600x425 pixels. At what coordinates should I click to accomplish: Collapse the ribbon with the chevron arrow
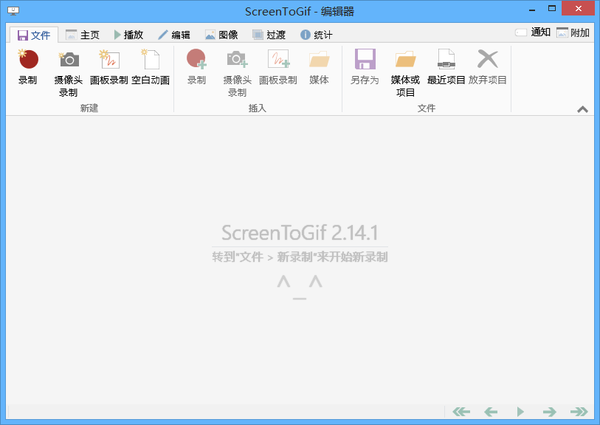pos(582,109)
